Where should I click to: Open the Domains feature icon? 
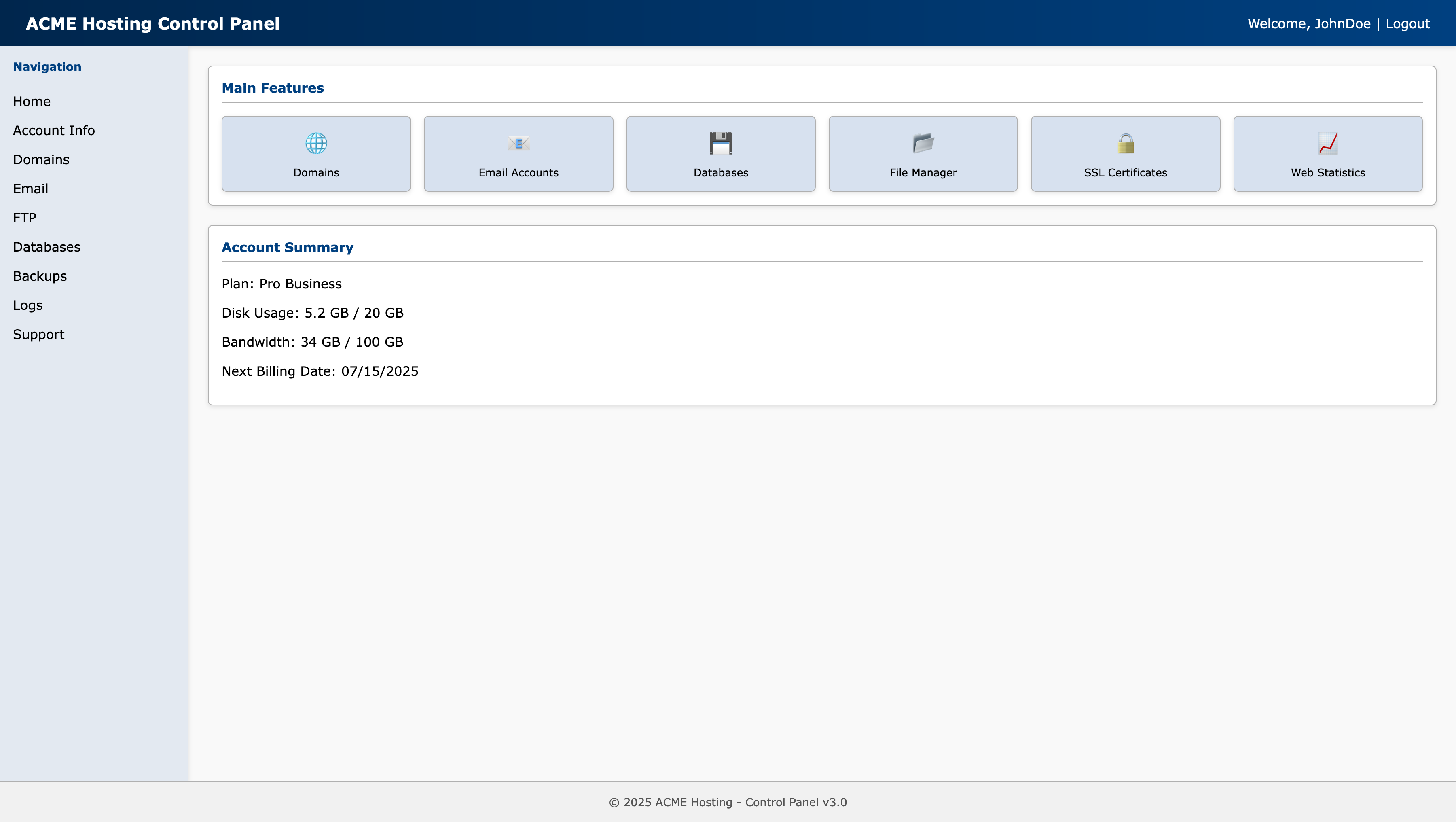315,143
